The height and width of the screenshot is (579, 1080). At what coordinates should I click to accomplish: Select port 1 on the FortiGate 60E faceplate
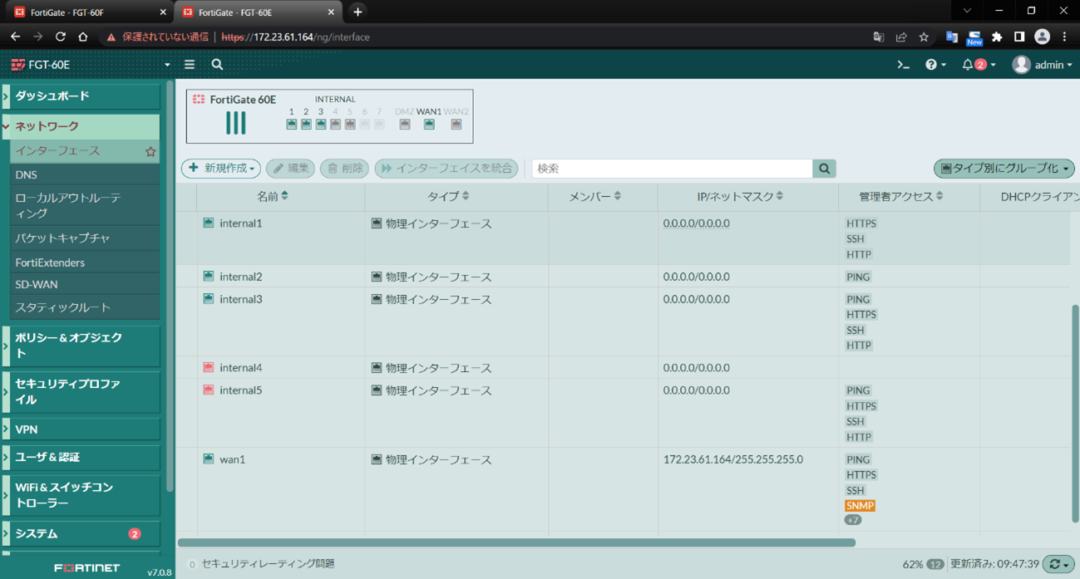click(x=291, y=125)
